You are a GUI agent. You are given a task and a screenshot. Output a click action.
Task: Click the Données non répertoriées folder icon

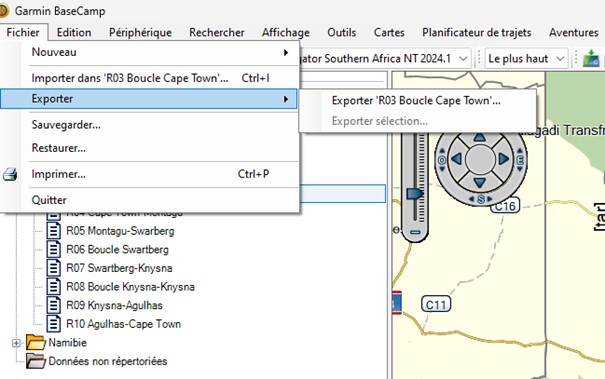[35, 361]
